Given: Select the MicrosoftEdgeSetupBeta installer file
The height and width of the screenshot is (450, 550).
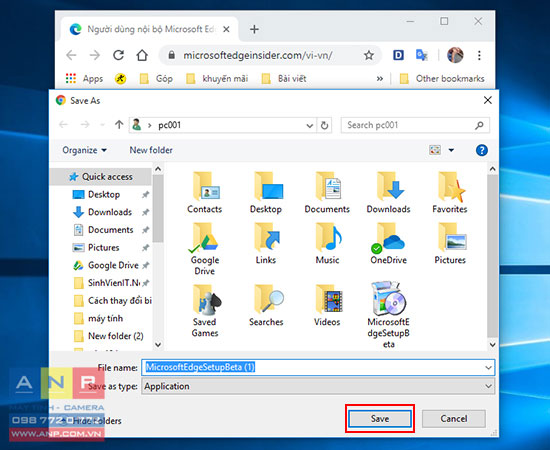Looking at the screenshot, I should (x=388, y=315).
